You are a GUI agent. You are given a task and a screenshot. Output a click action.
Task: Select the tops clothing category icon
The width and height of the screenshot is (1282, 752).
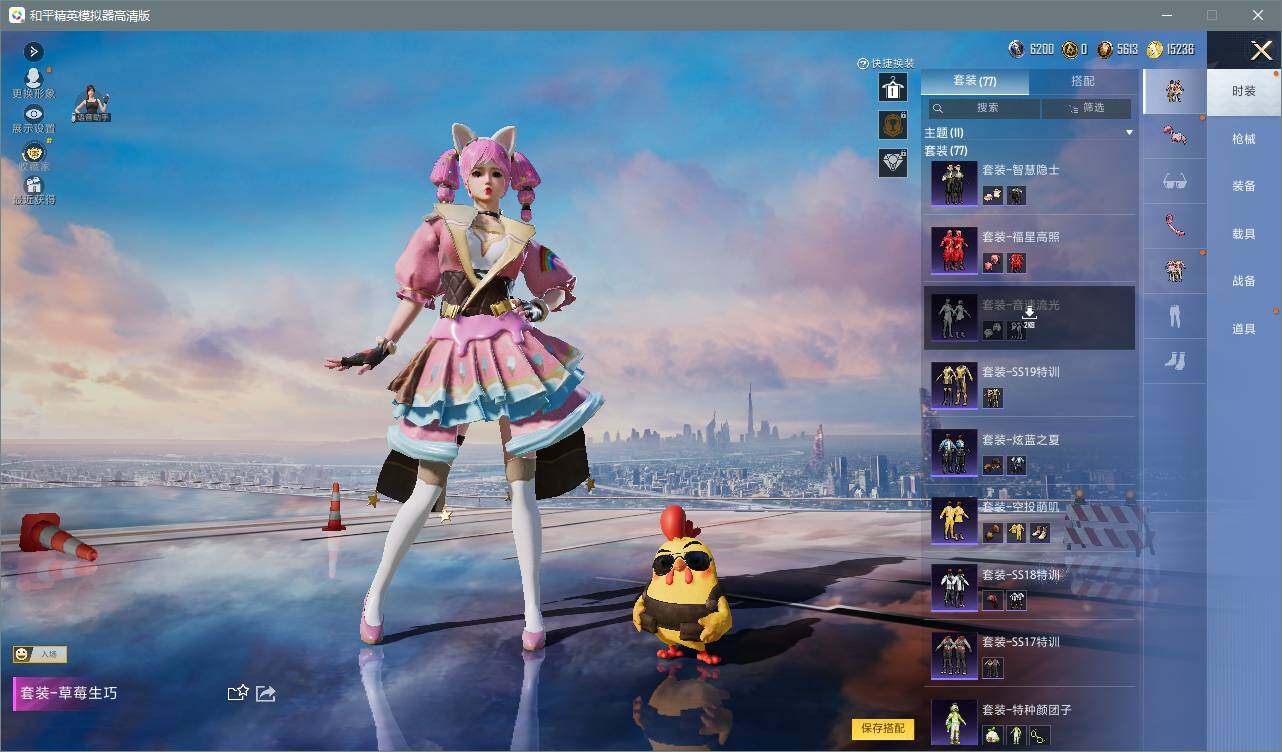tap(1174, 271)
